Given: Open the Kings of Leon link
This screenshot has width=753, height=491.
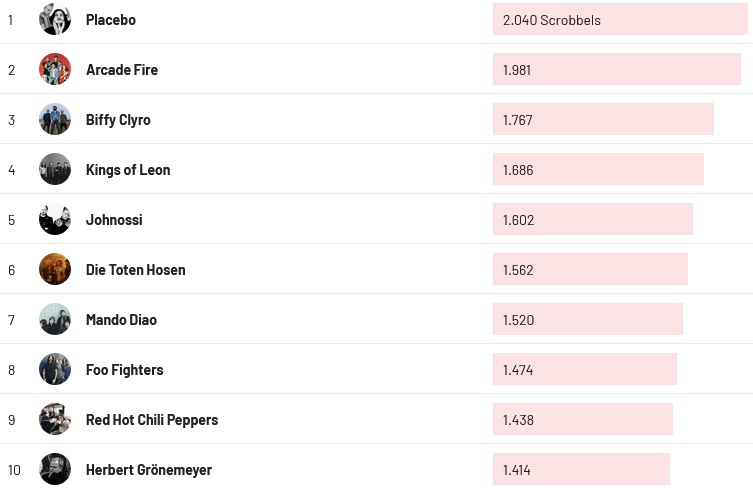Looking at the screenshot, I should click(x=128, y=170).
